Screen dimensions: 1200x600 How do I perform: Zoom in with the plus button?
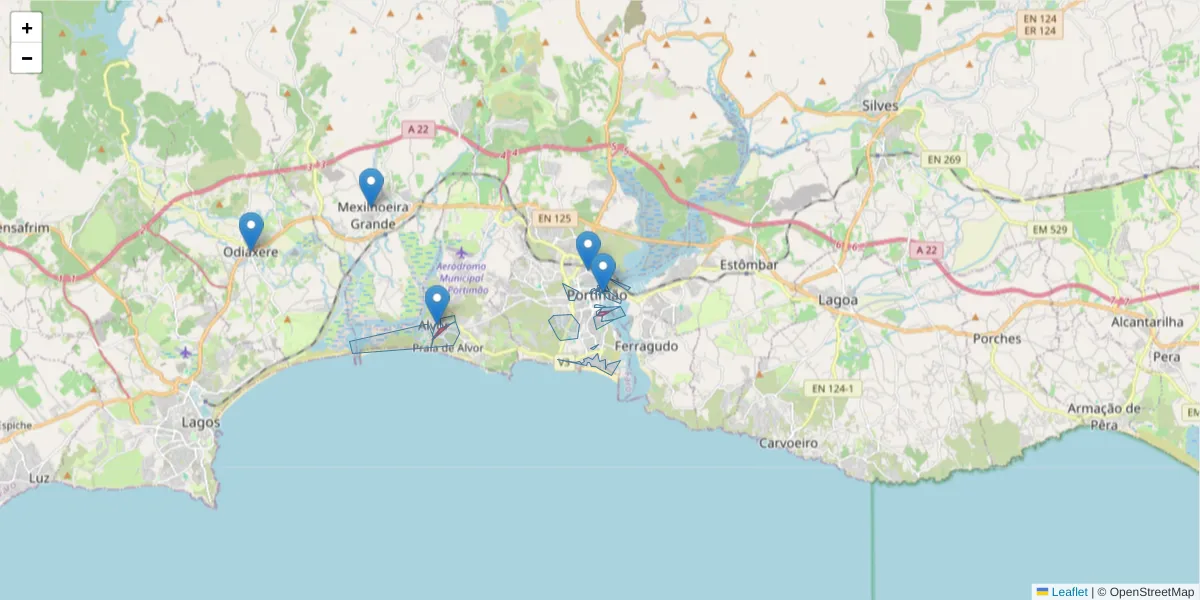tap(27, 28)
